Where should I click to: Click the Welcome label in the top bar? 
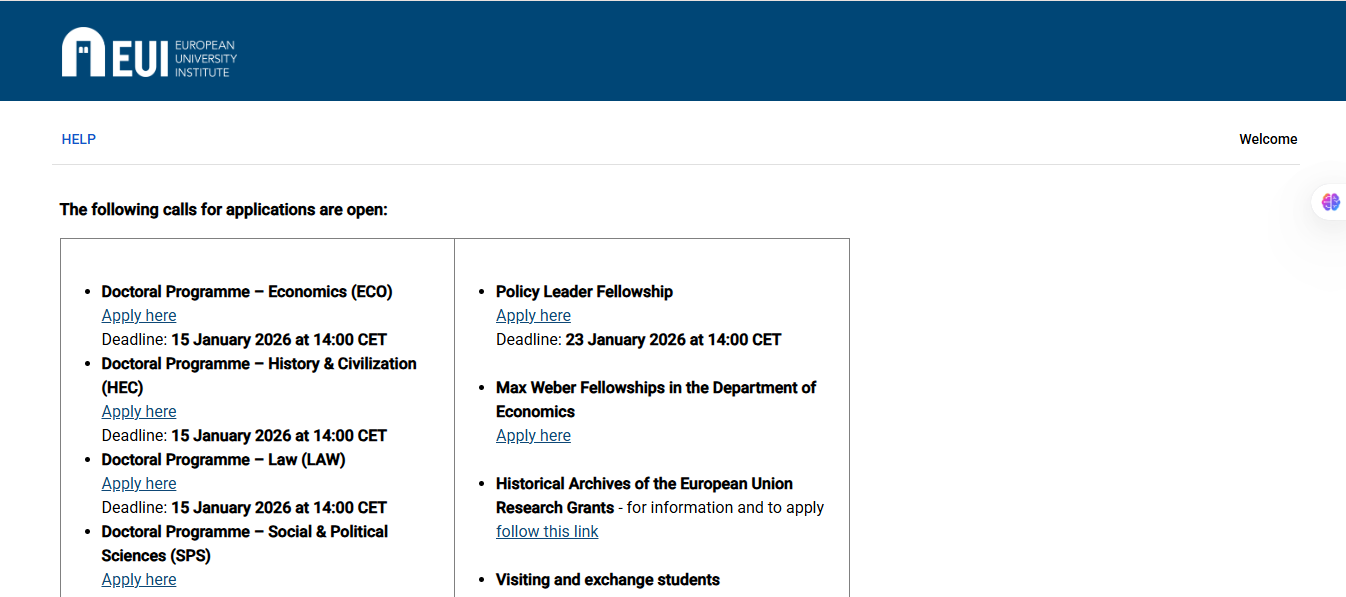coord(1267,139)
